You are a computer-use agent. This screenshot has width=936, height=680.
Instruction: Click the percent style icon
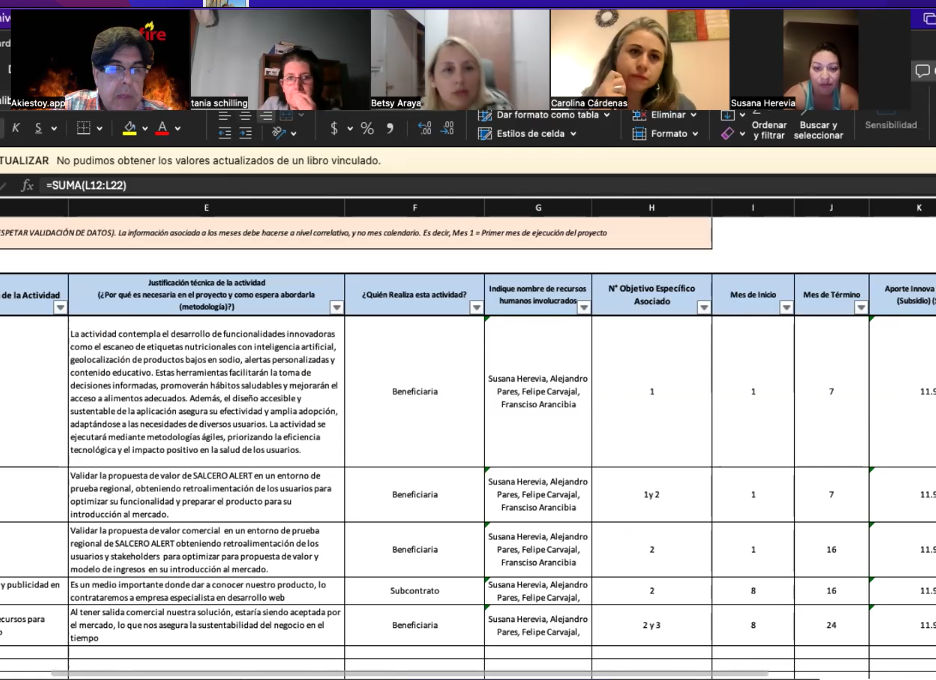pos(367,128)
